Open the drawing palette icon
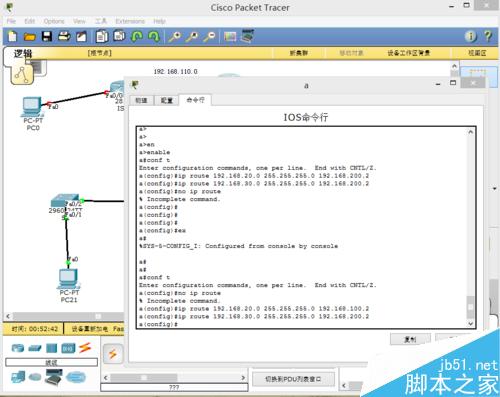This screenshot has width=500, height=397. pos(230,36)
